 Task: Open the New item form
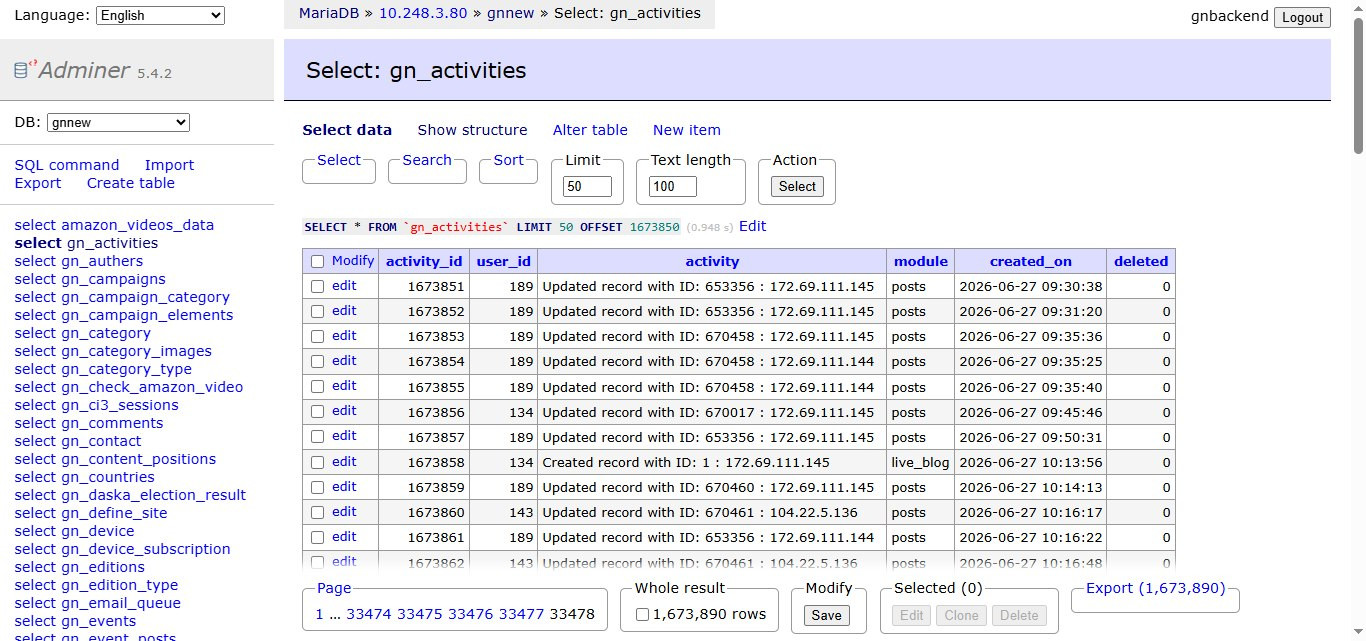pos(687,130)
